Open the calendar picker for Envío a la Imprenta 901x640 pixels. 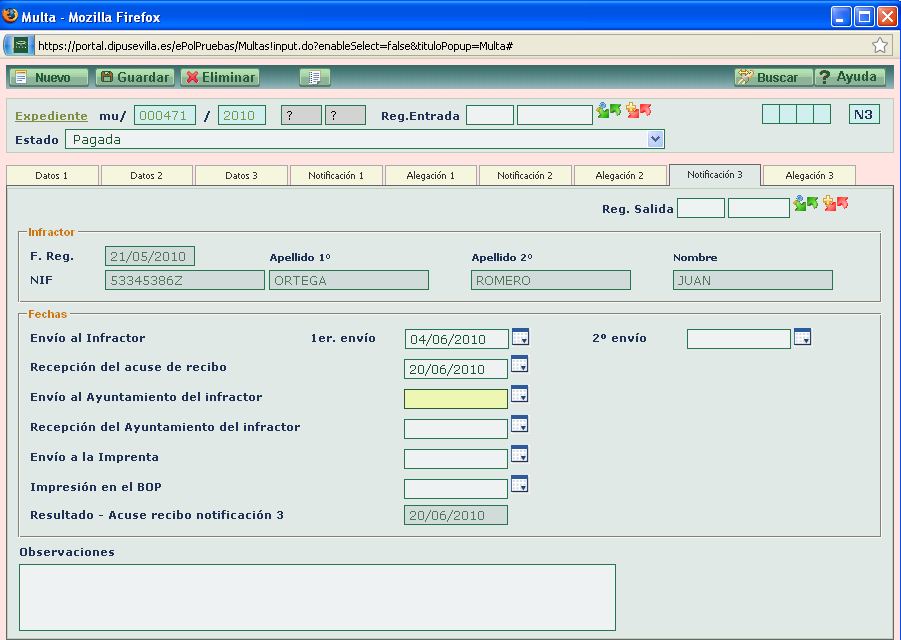click(520, 454)
